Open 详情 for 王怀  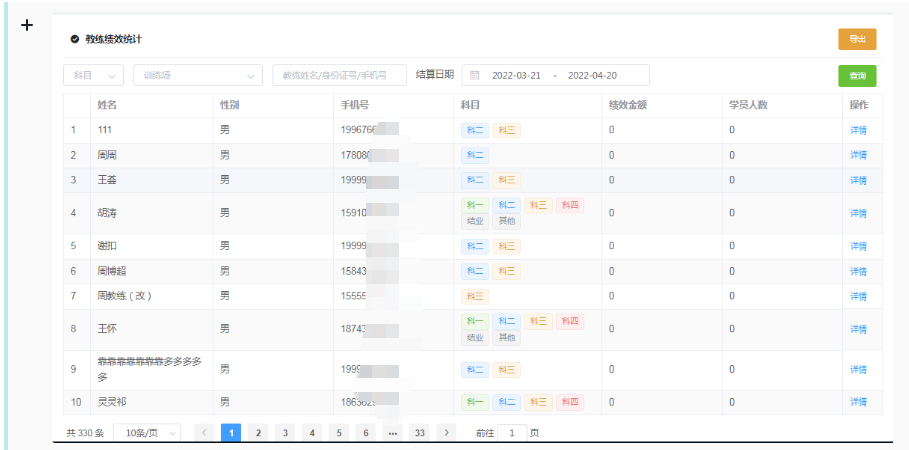click(x=858, y=329)
